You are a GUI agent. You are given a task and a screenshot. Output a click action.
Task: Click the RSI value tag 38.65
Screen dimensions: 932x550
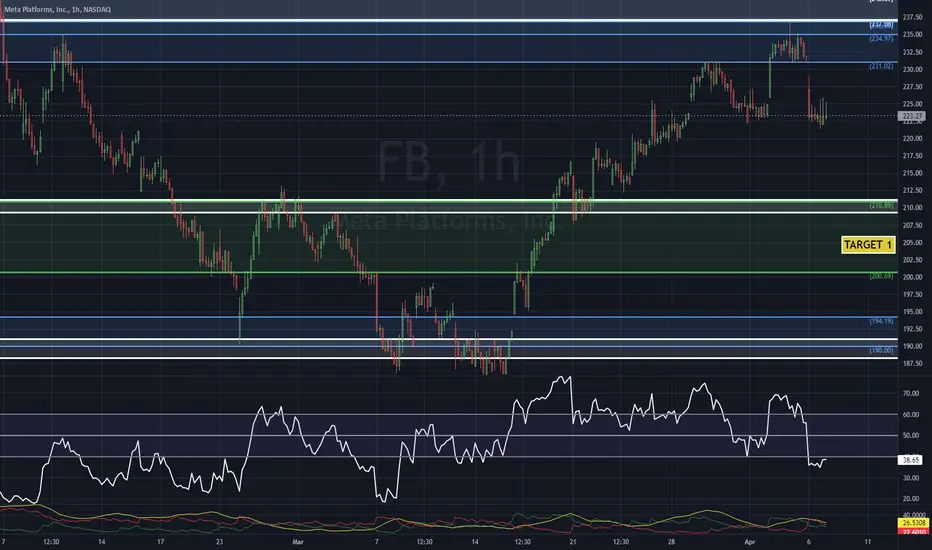click(x=911, y=460)
